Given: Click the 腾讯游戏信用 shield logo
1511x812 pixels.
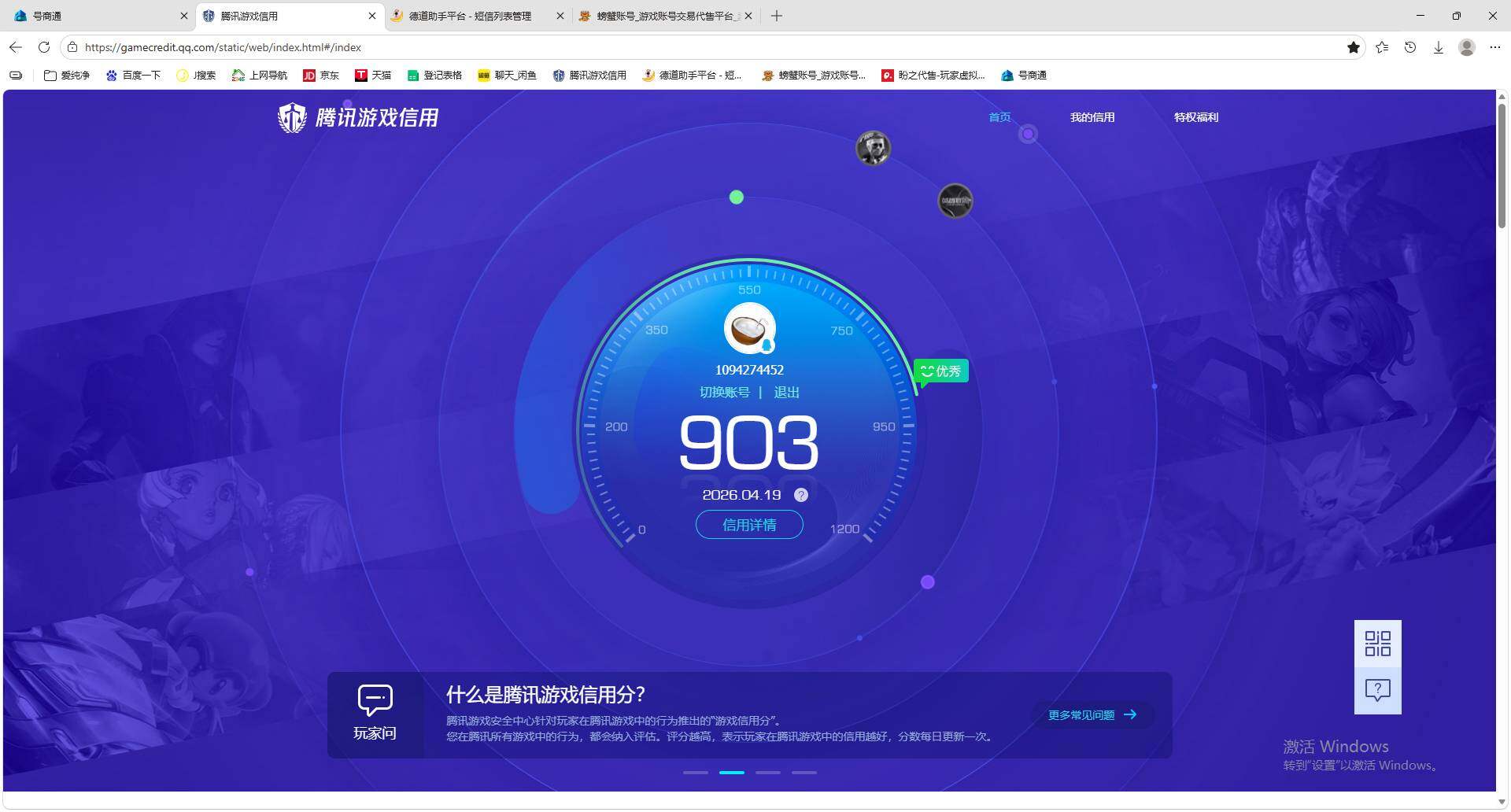Looking at the screenshot, I should [292, 117].
